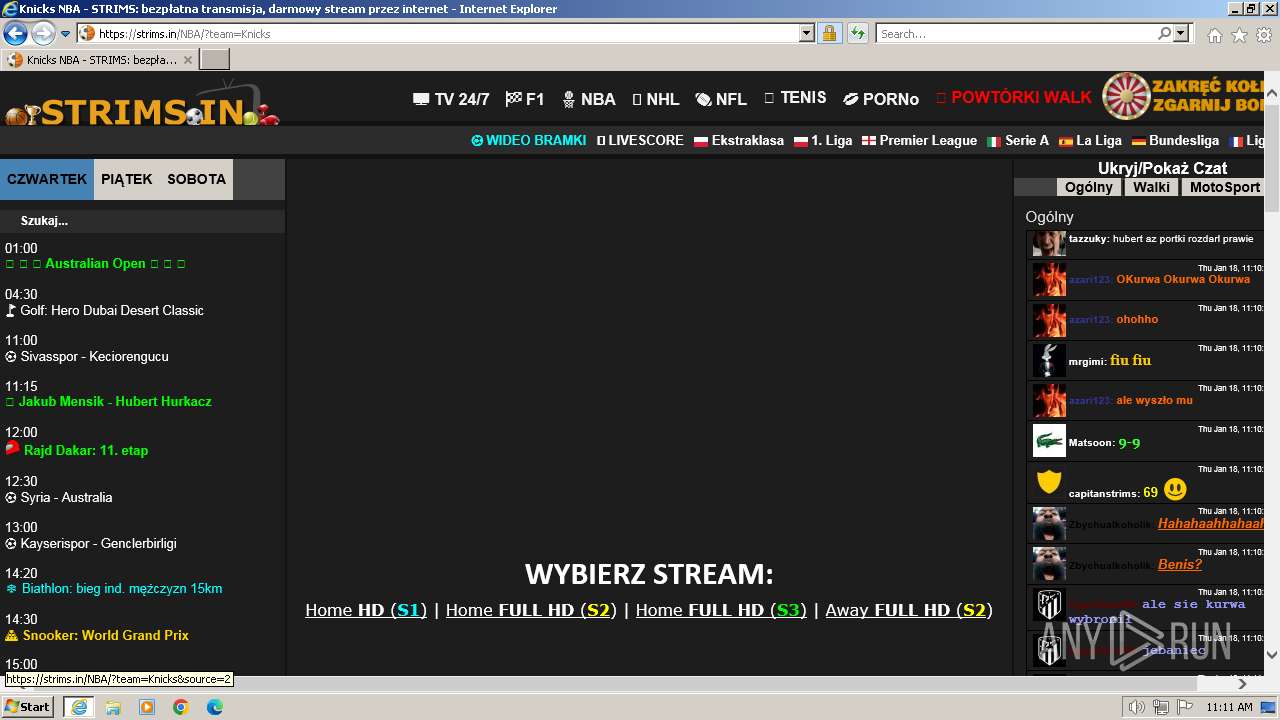Select the Knicks NBA - STRIMS tab
Viewport: 1280px width, 720px height.
100,60
